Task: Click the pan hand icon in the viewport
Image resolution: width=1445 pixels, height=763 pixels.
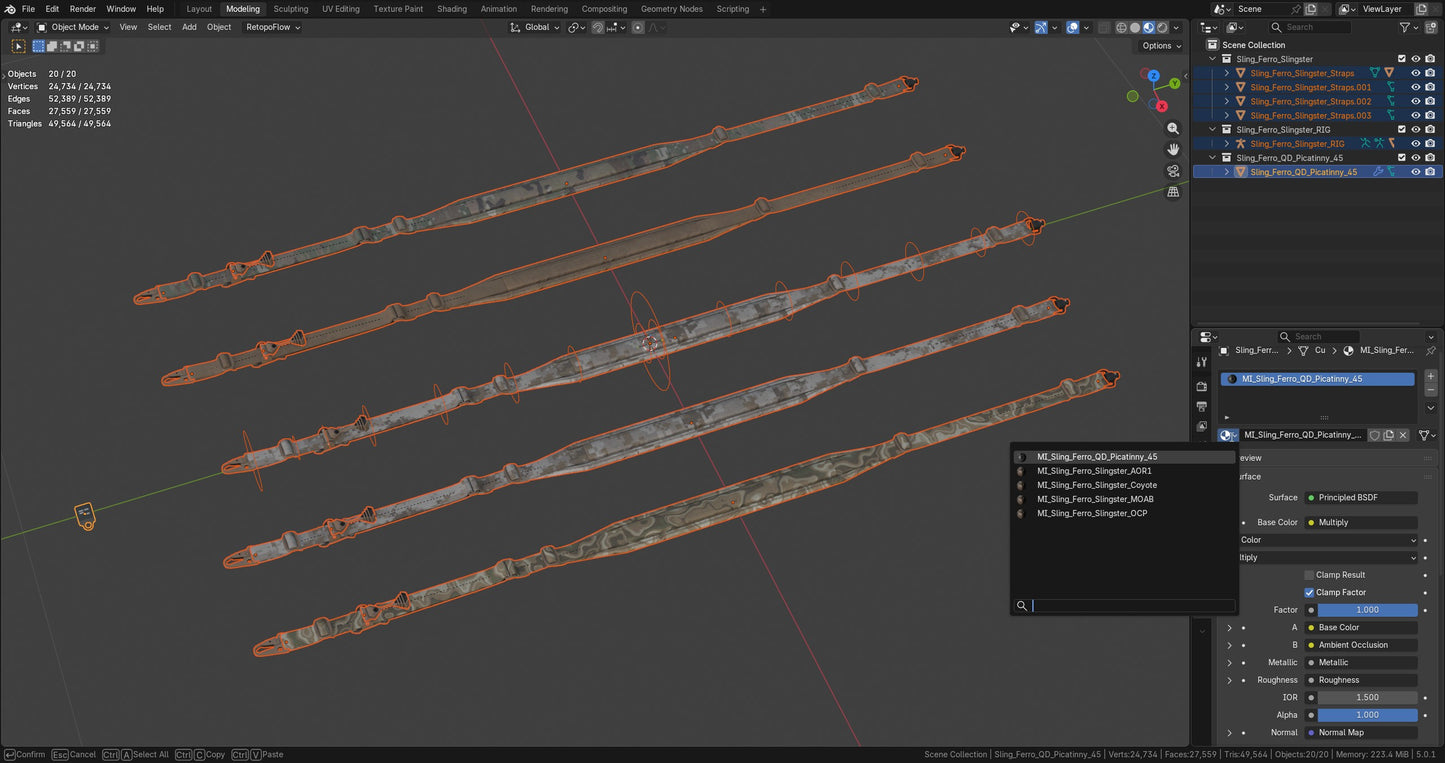Action: [1173, 149]
